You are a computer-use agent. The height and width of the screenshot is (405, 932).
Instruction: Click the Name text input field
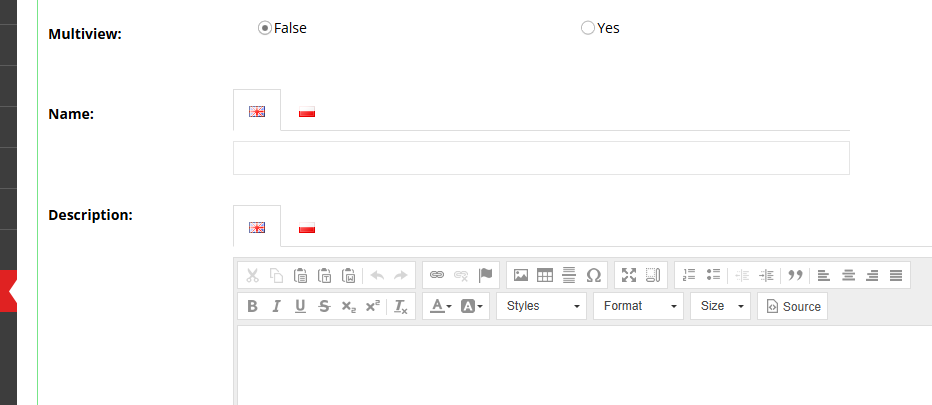(x=541, y=158)
